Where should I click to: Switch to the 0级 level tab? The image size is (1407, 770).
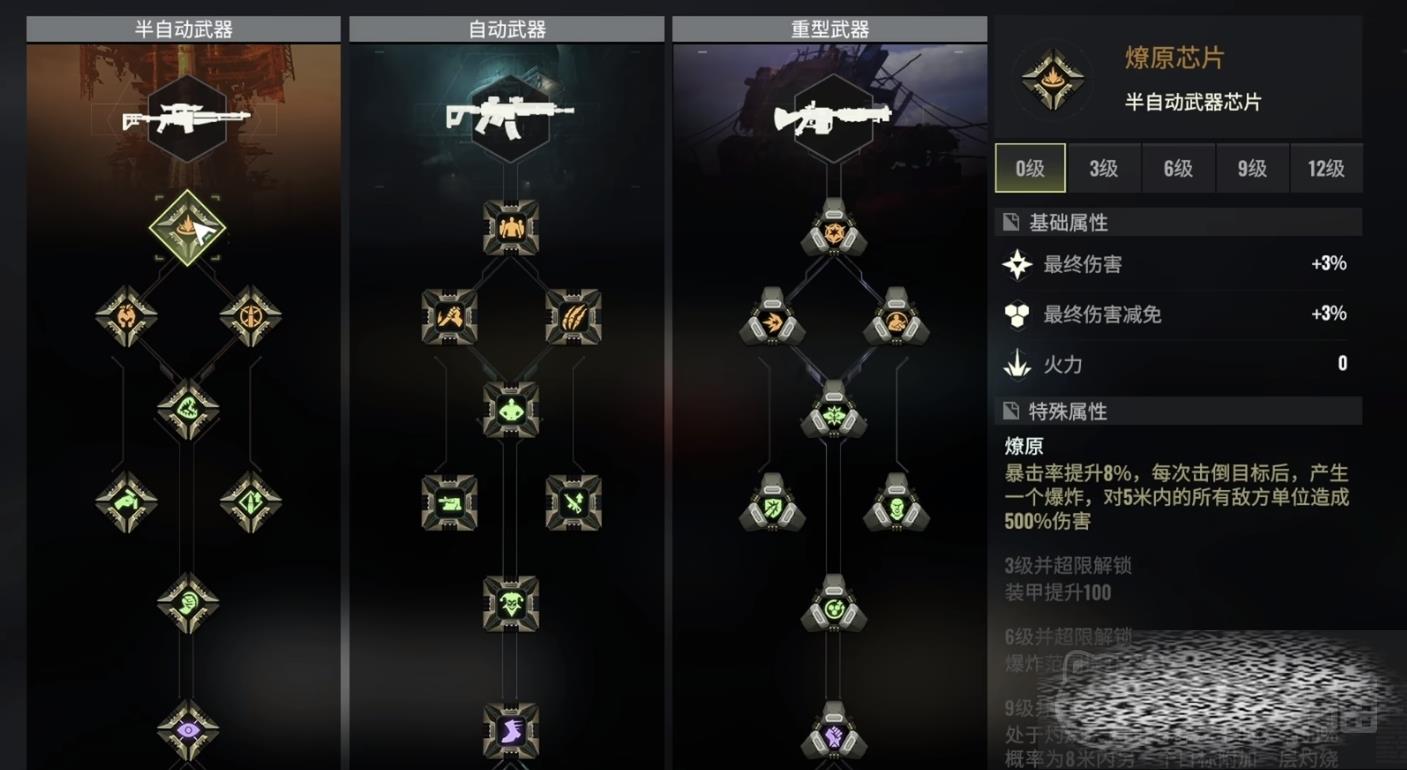(1030, 168)
